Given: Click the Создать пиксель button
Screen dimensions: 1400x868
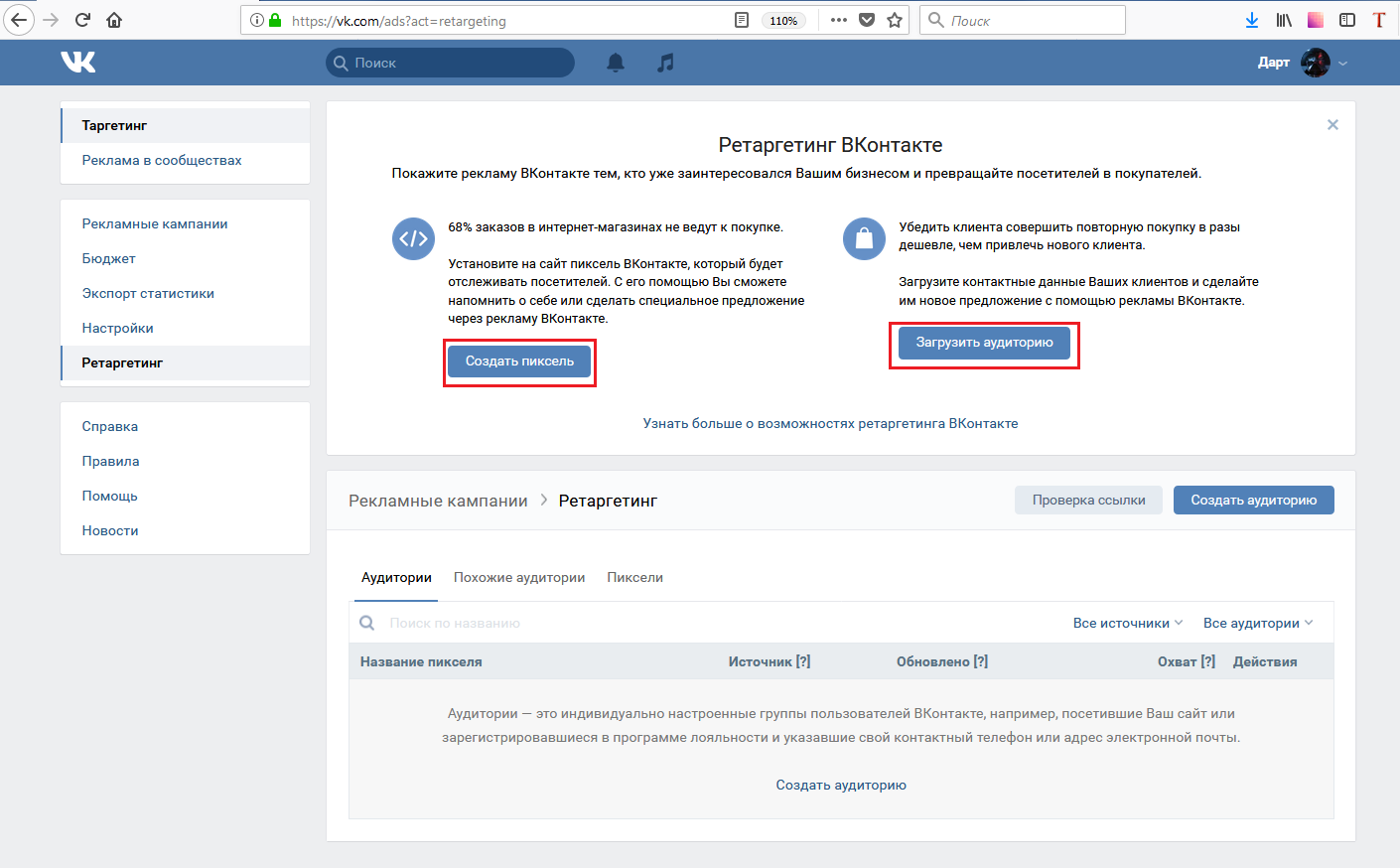Looking at the screenshot, I should pyautogui.click(x=519, y=362).
